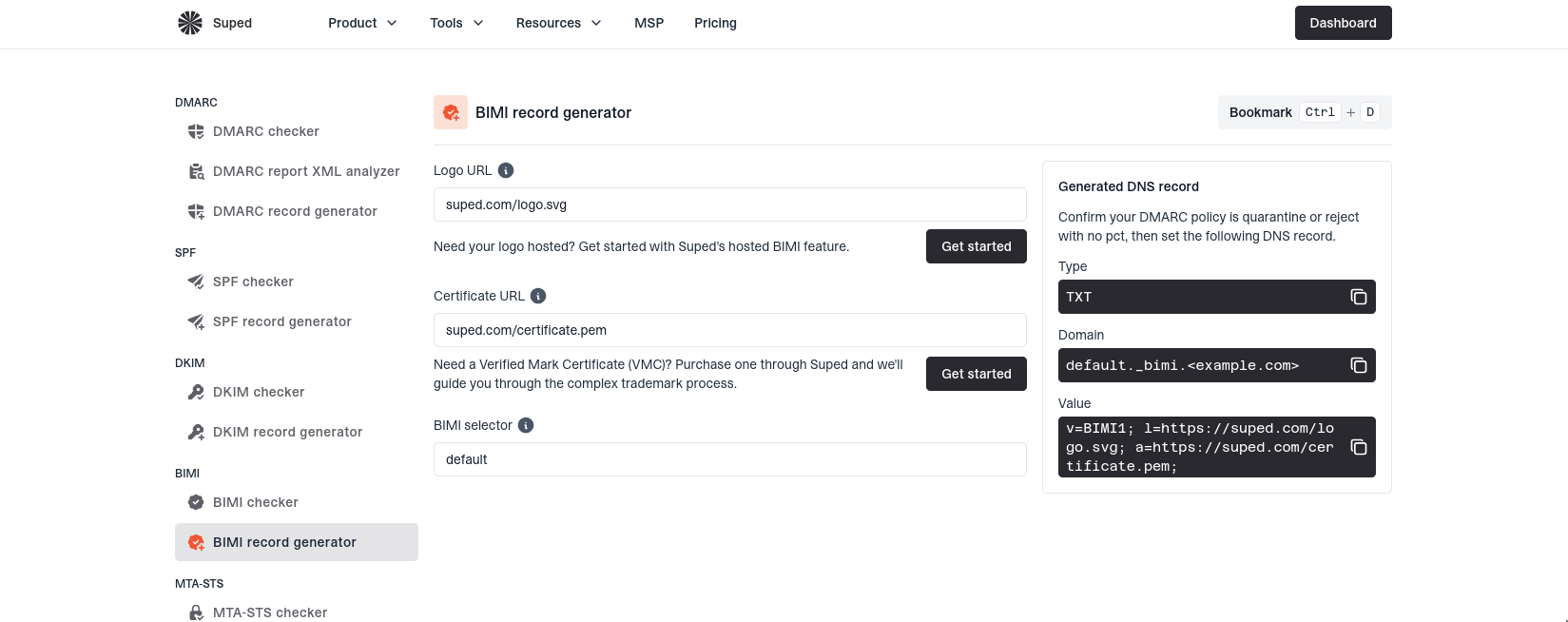Show Certificate URL info tooltip
Viewport: 1568px width, 622px height.
(x=538, y=296)
